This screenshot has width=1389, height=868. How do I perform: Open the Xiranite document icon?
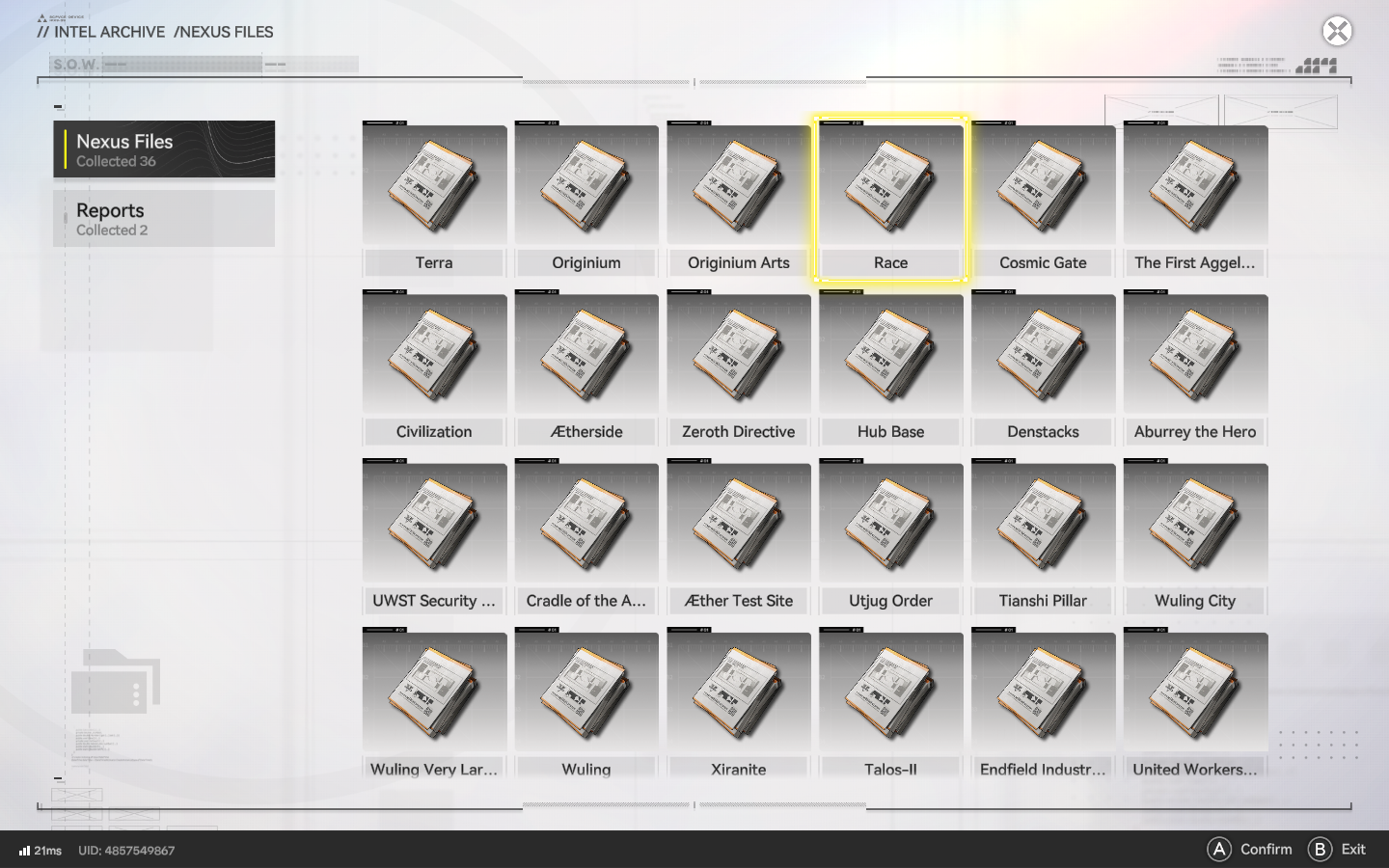point(739,692)
